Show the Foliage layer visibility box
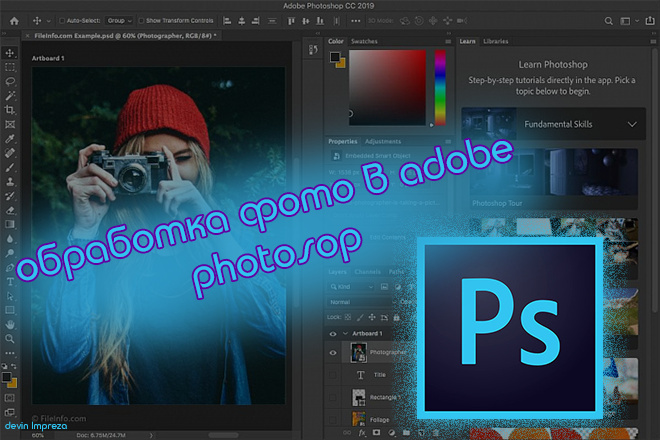660x440 pixels. (333, 419)
